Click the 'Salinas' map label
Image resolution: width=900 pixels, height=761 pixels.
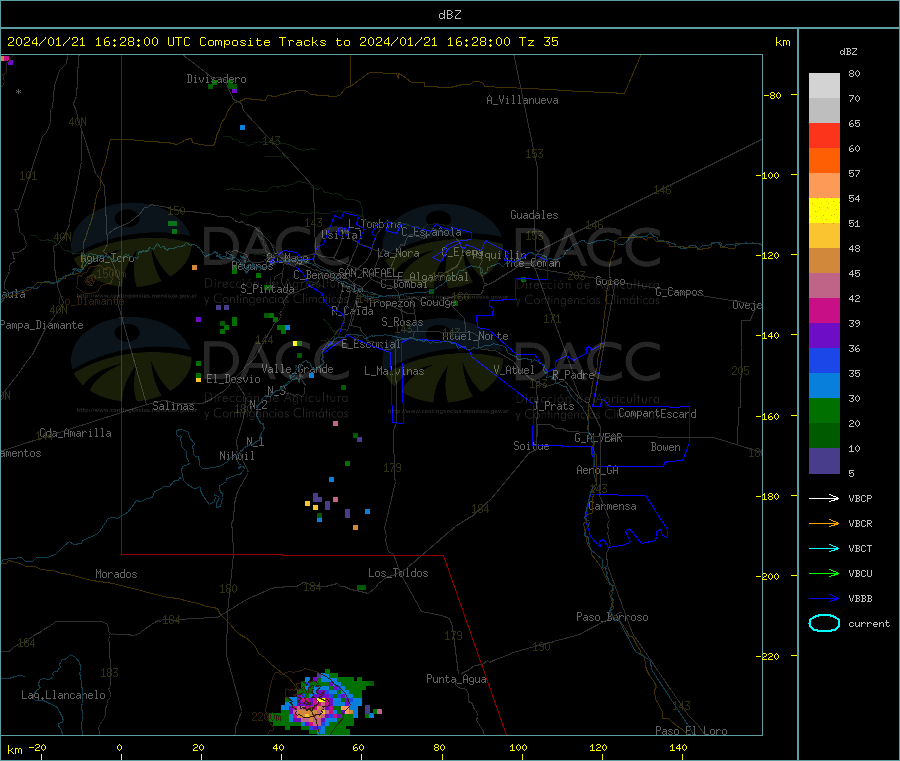[x=173, y=406]
